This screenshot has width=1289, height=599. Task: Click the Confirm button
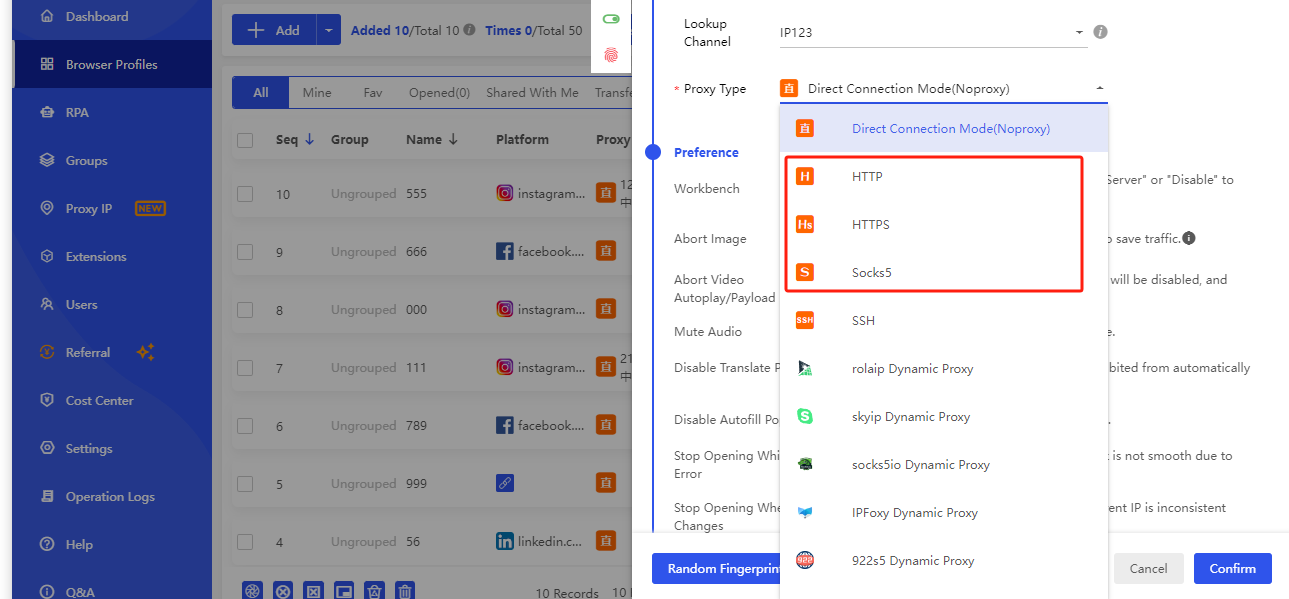1232,569
